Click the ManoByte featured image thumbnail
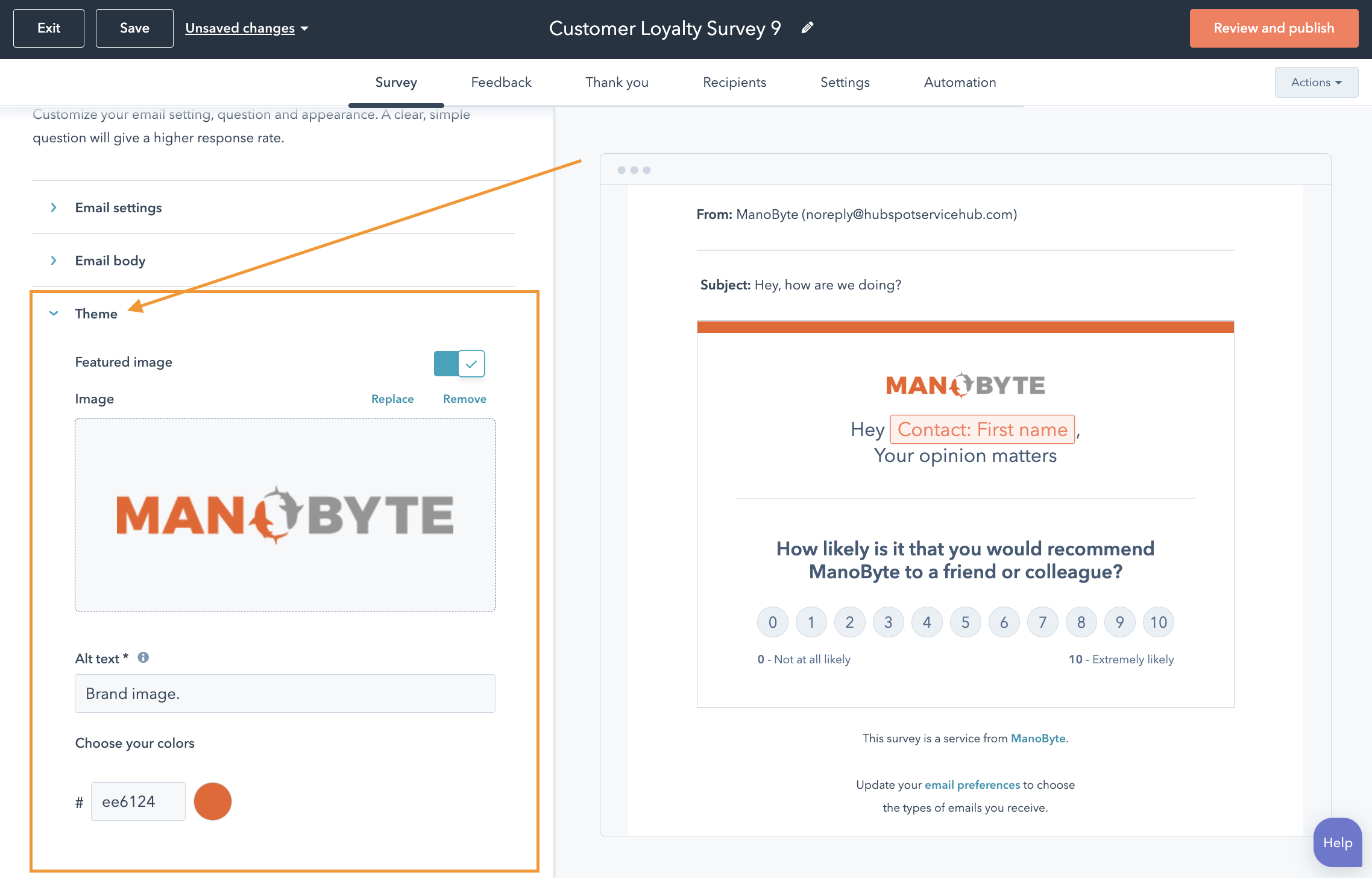The image size is (1372, 878). point(285,515)
